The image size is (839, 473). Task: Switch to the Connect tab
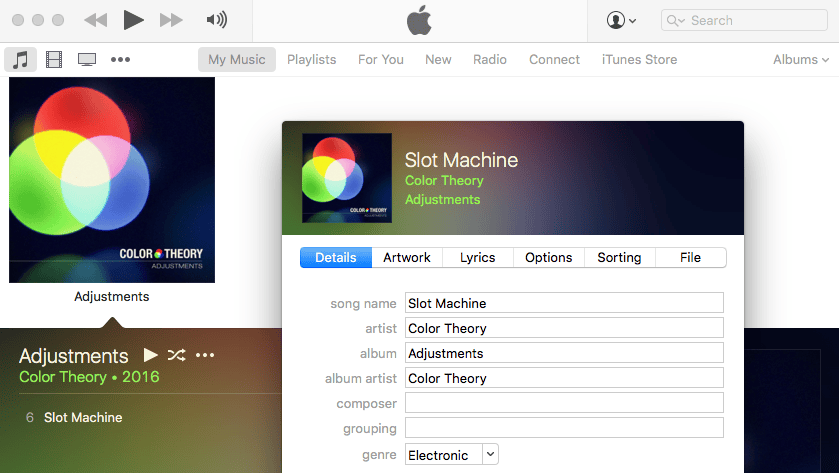click(x=554, y=59)
